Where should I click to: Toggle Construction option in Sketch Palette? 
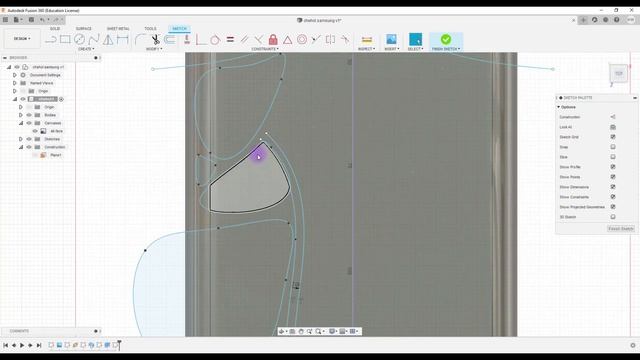[613, 117]
